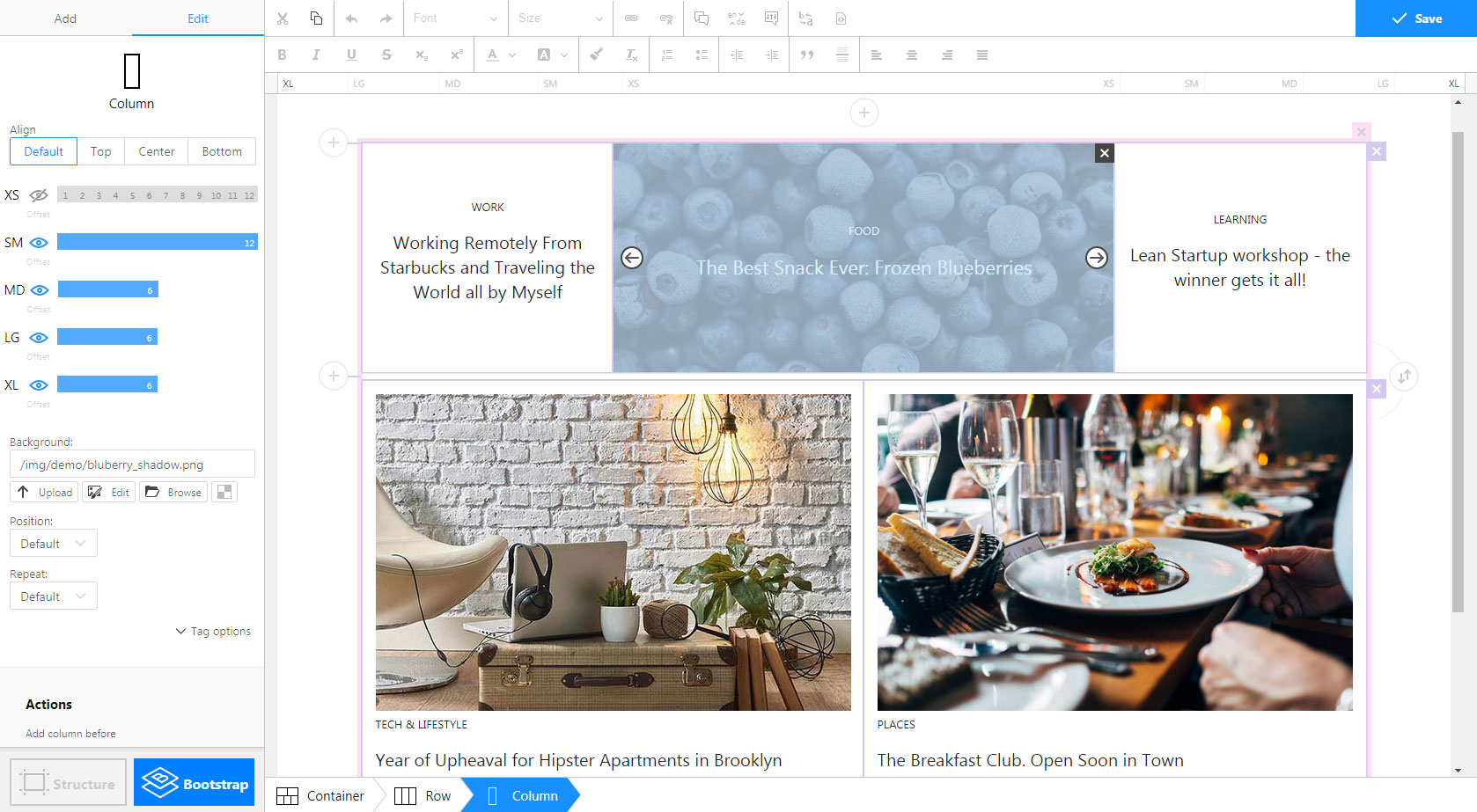Click the remove format icon
The width and height of the screenshot is (1477, 812).
pos(631,55)
